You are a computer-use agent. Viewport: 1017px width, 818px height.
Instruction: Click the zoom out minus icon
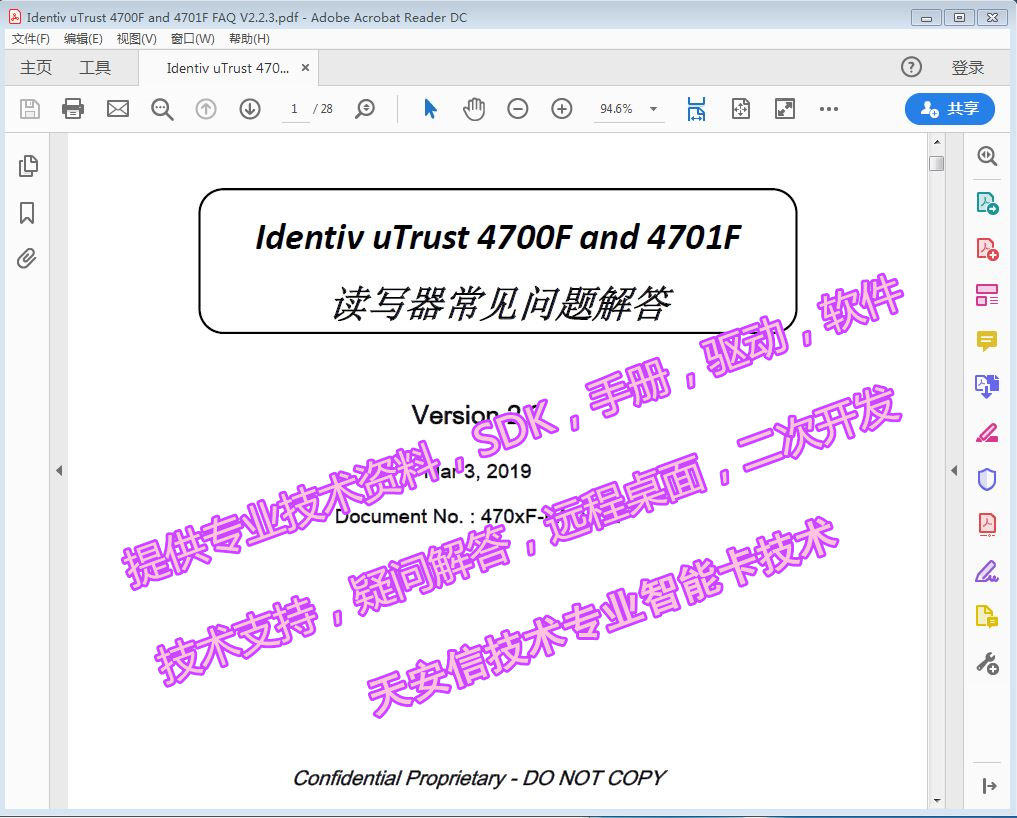pos(518,109)
